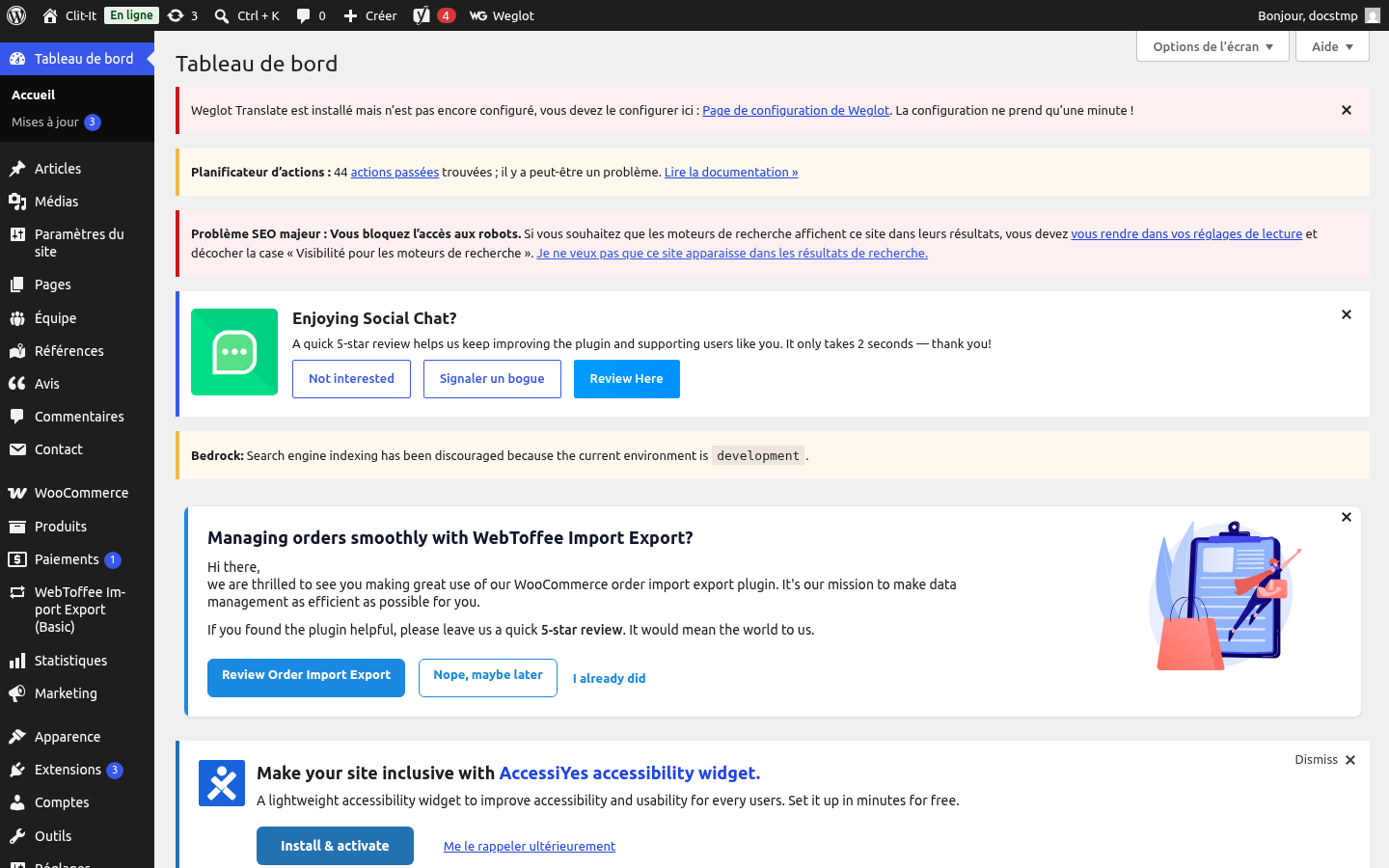
Task: Click the Not interested button
Action: [x=351, y=379]
